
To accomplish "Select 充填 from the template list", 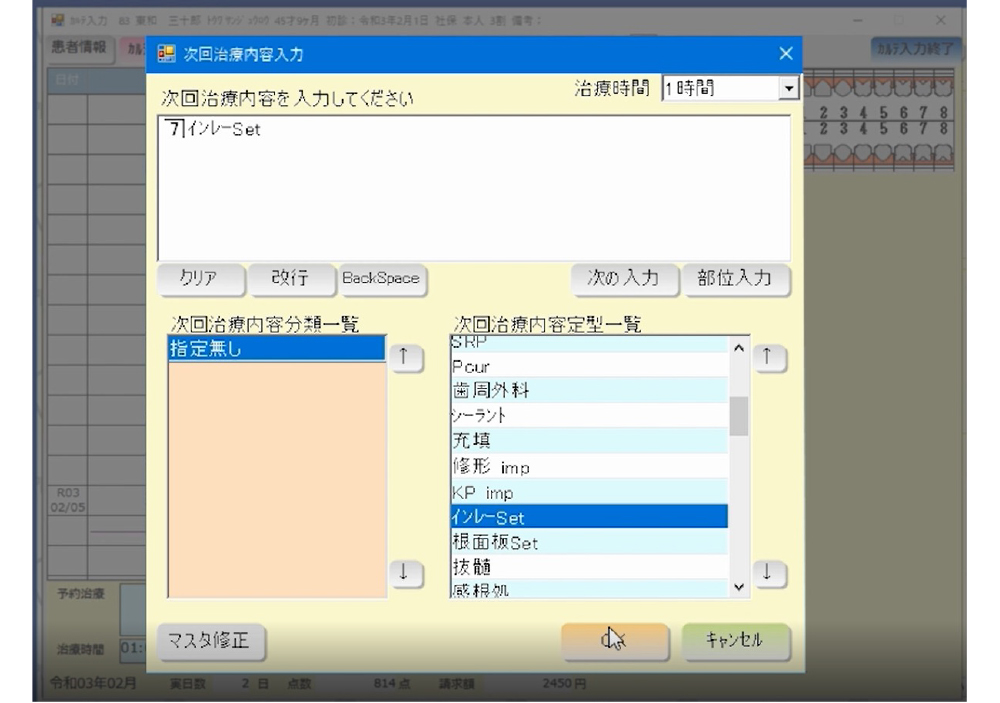I will tap(588, 440).
